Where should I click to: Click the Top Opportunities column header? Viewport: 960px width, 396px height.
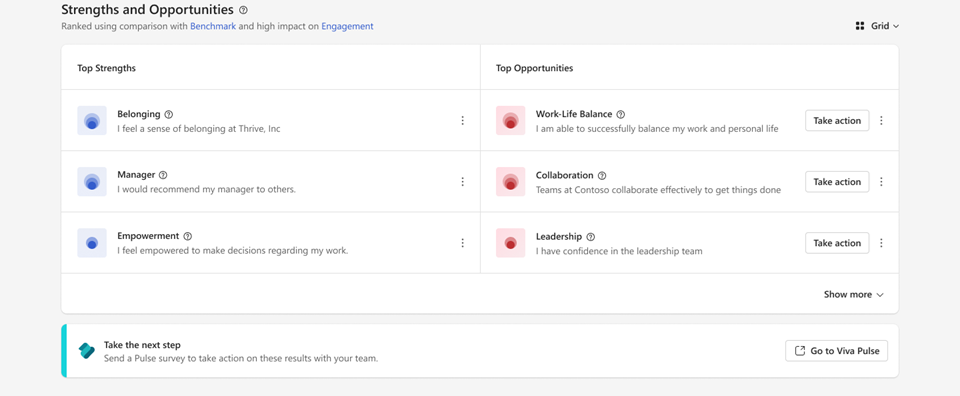(x=534, y=68)
